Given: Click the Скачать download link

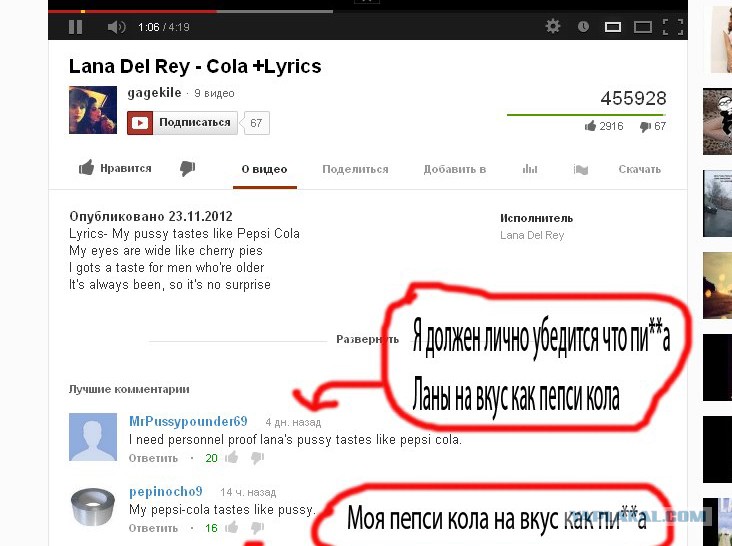Looking at the screenshot, I should point(639,170).
